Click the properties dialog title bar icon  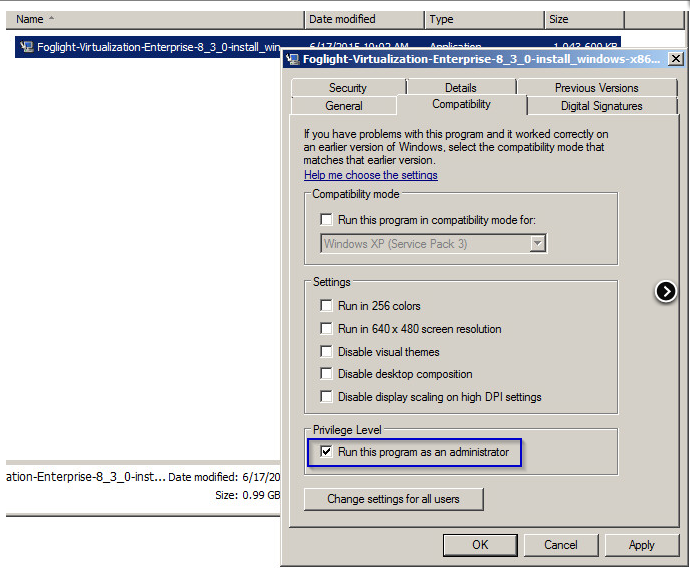point(293,59)
